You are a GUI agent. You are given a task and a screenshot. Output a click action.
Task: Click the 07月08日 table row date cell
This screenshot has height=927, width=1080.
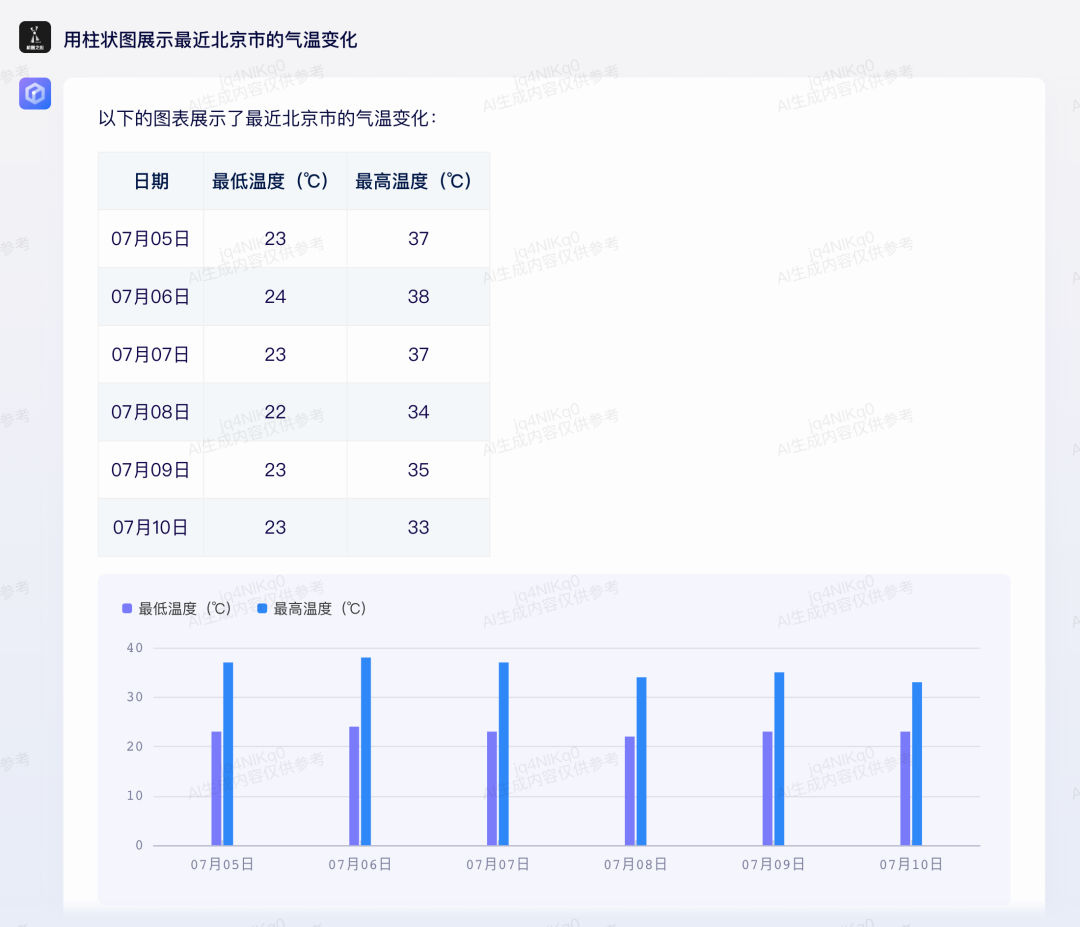[x=151, y=412]
